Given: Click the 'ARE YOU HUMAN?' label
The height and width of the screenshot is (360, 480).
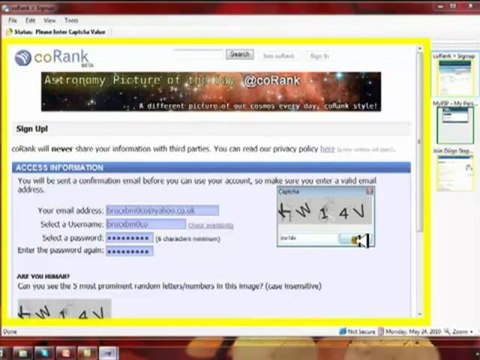Looking at the screenshot, I should tap(43, 276).
